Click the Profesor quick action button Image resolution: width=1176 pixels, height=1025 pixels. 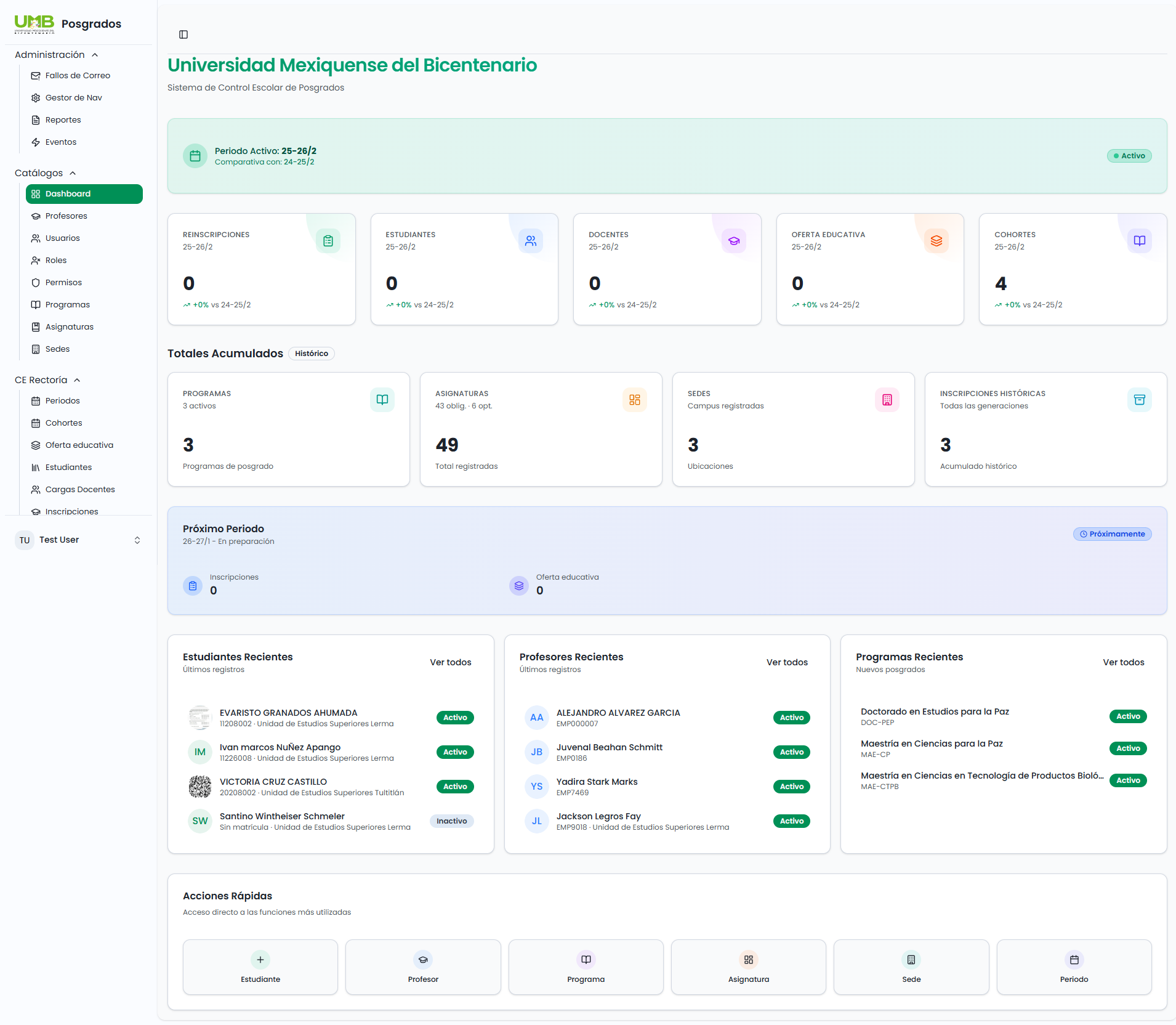click(x=423, y=967)
